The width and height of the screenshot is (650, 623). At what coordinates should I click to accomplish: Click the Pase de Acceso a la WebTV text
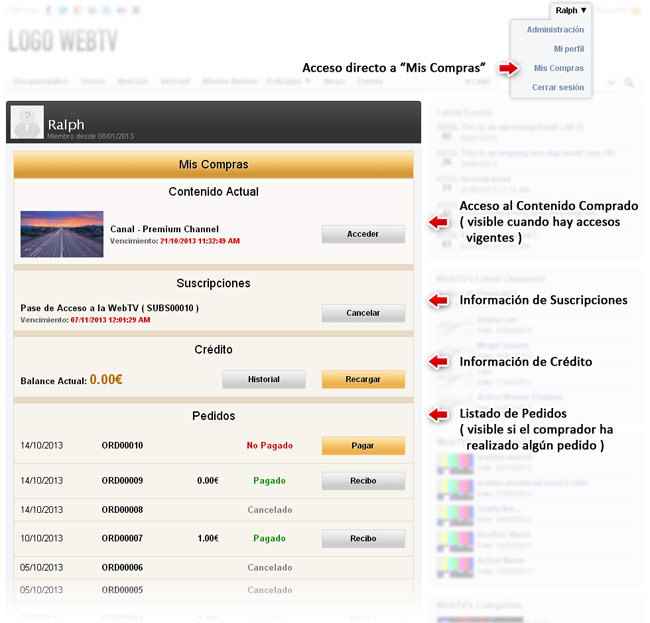point(109,308)
